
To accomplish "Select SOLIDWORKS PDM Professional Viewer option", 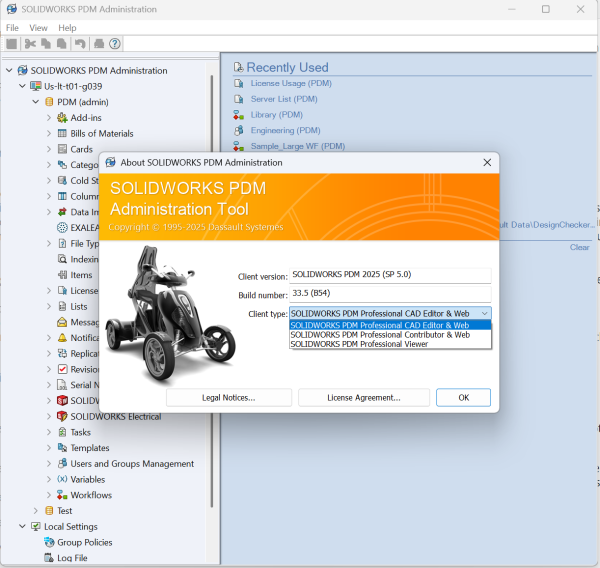I will (x=390, y=344).
